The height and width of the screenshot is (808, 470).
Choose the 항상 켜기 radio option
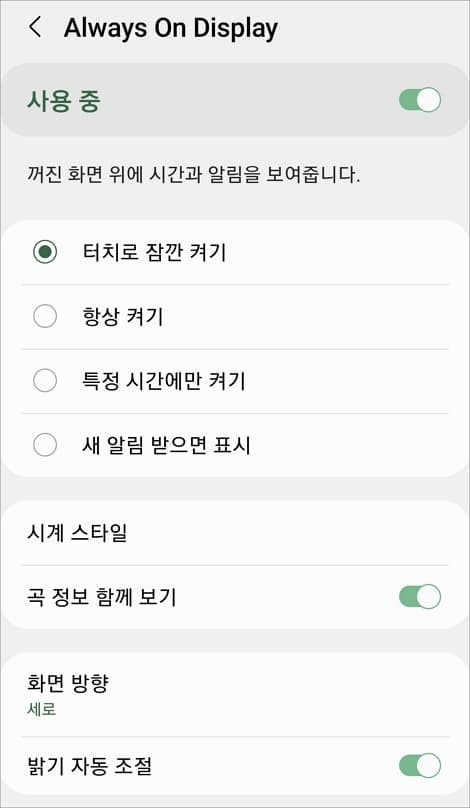45,316
